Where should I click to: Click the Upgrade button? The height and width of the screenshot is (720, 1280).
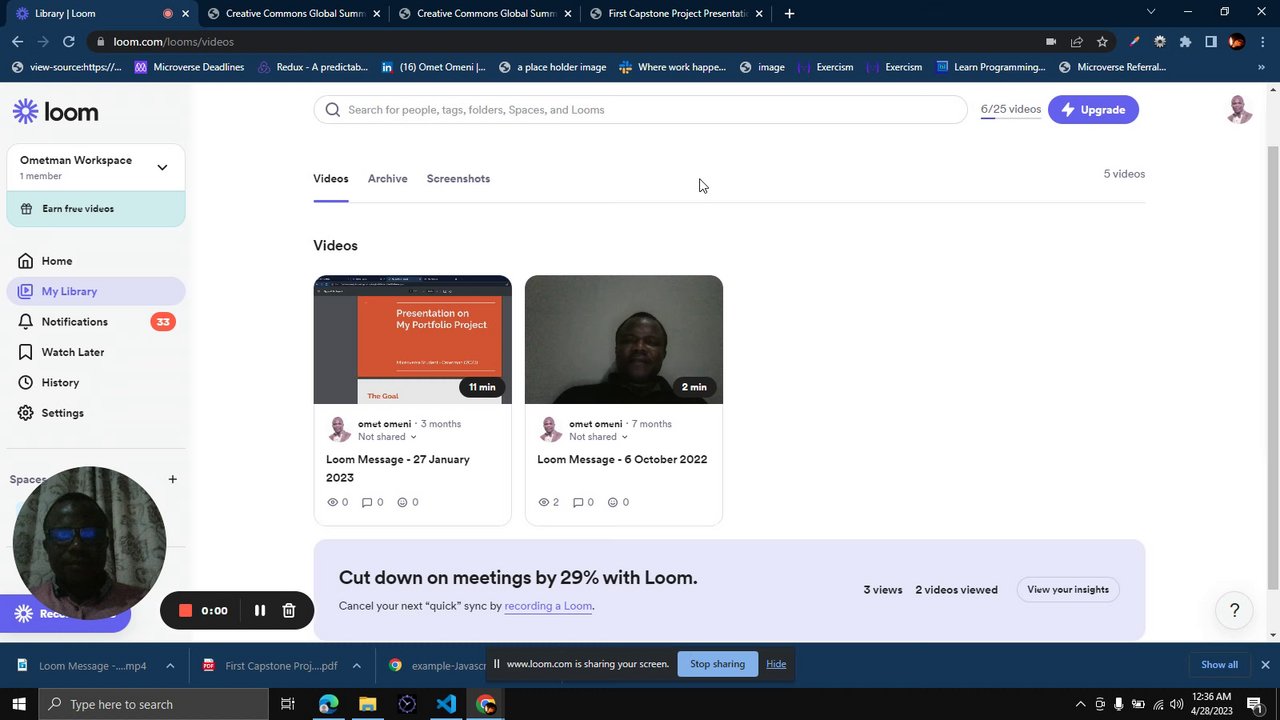click(1093, 110)
